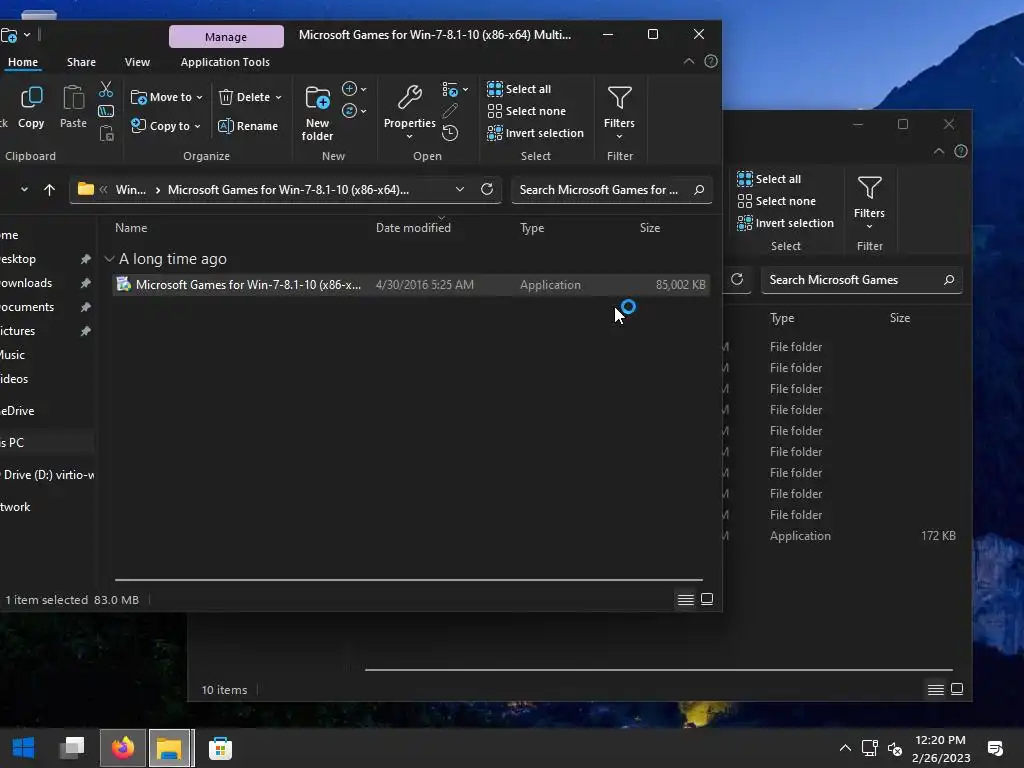Click Invert selection in front window
Image resolution: width=1024 pixels, height=768 pixels.
click(x=536, y=133)
